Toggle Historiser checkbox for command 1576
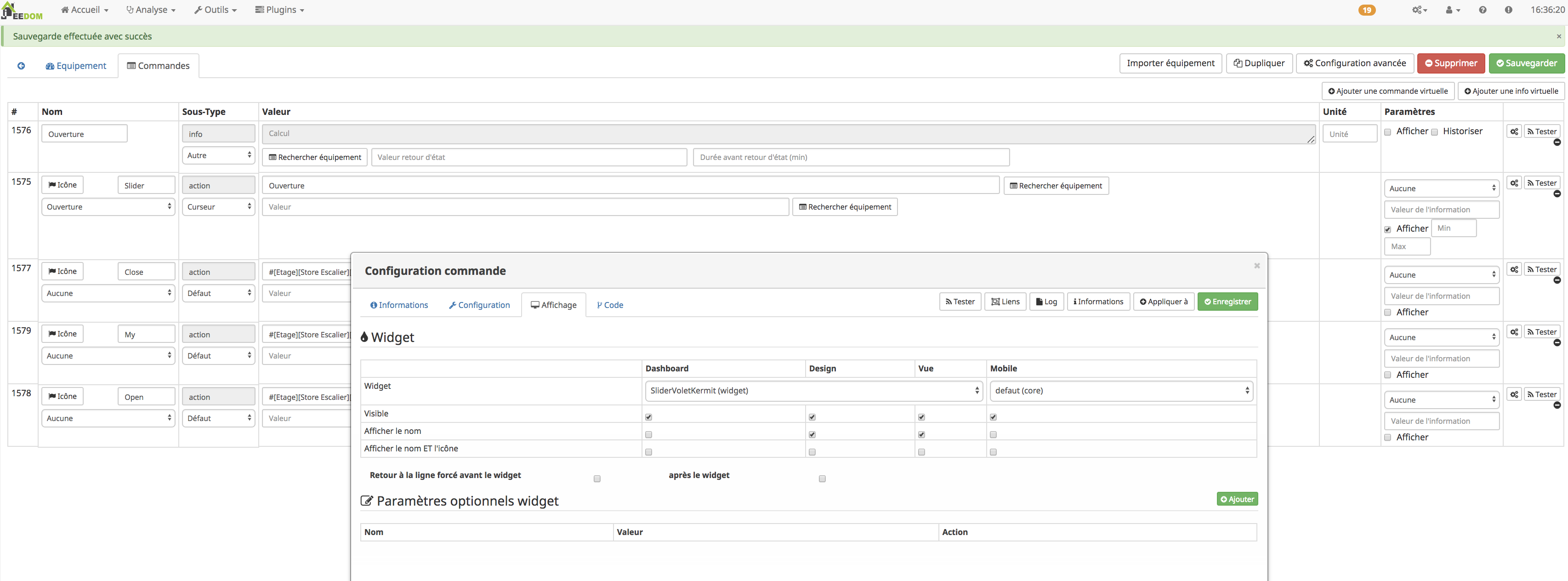Screen dimensions: 1568x581 coord(1435,132)
